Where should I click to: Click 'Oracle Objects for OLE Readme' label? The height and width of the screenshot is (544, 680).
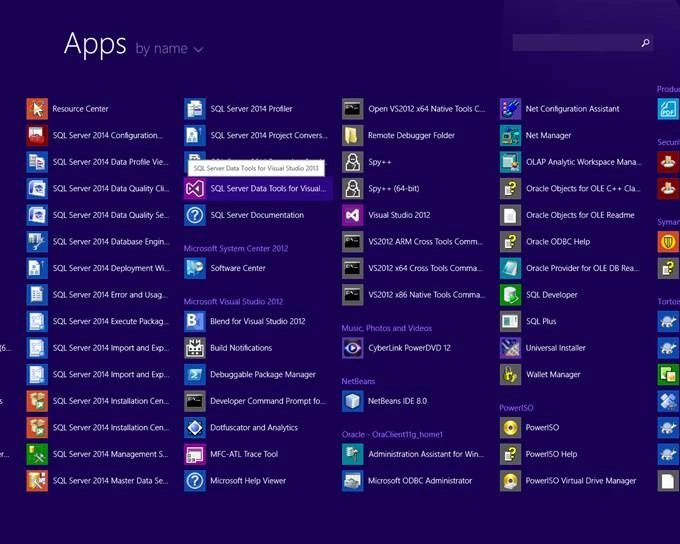[580, 215]
